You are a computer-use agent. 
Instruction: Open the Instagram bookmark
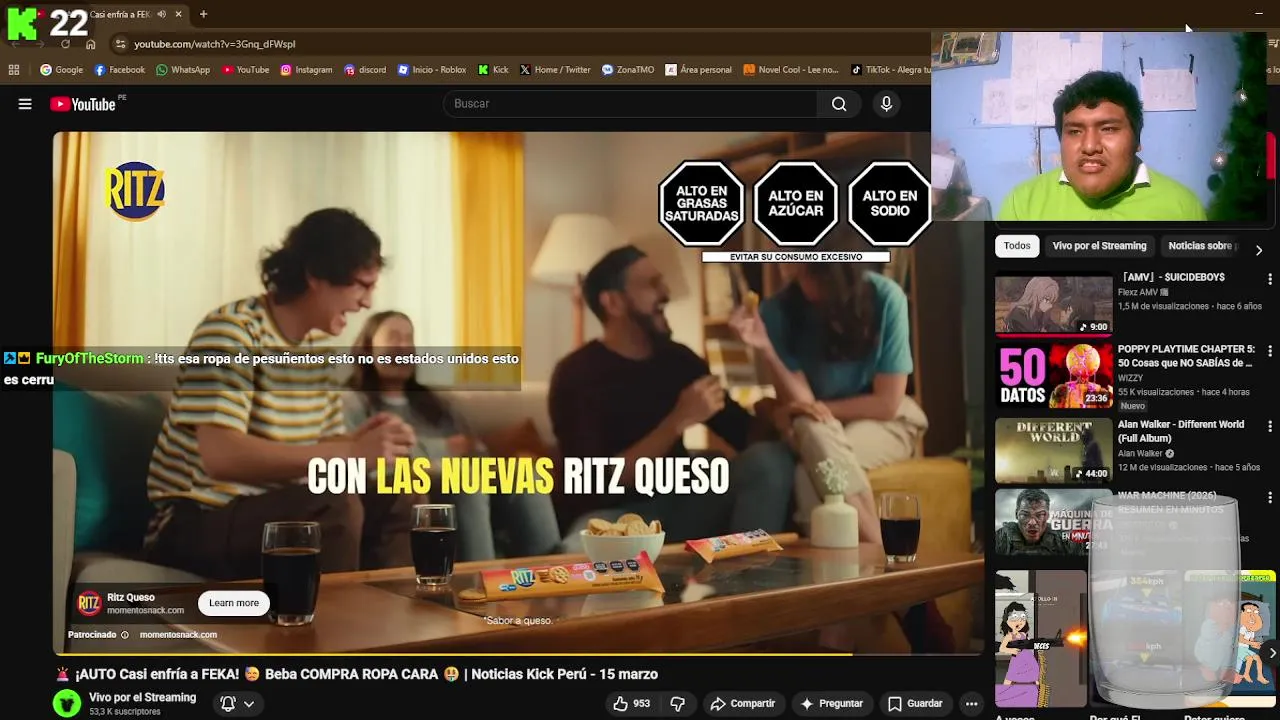(x=306, y=70)
